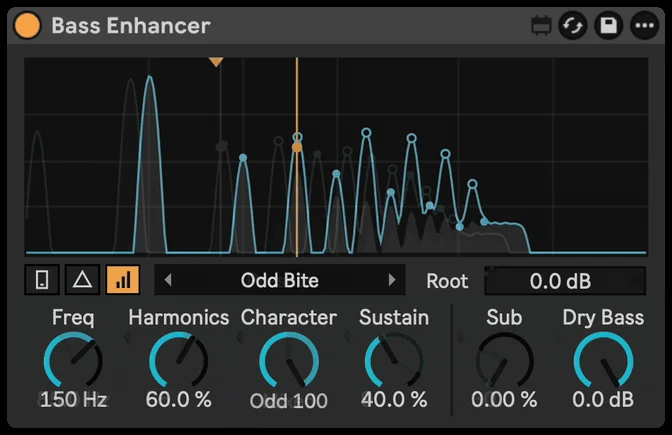Open the Odd Bite preset chooser

[279, 280]
